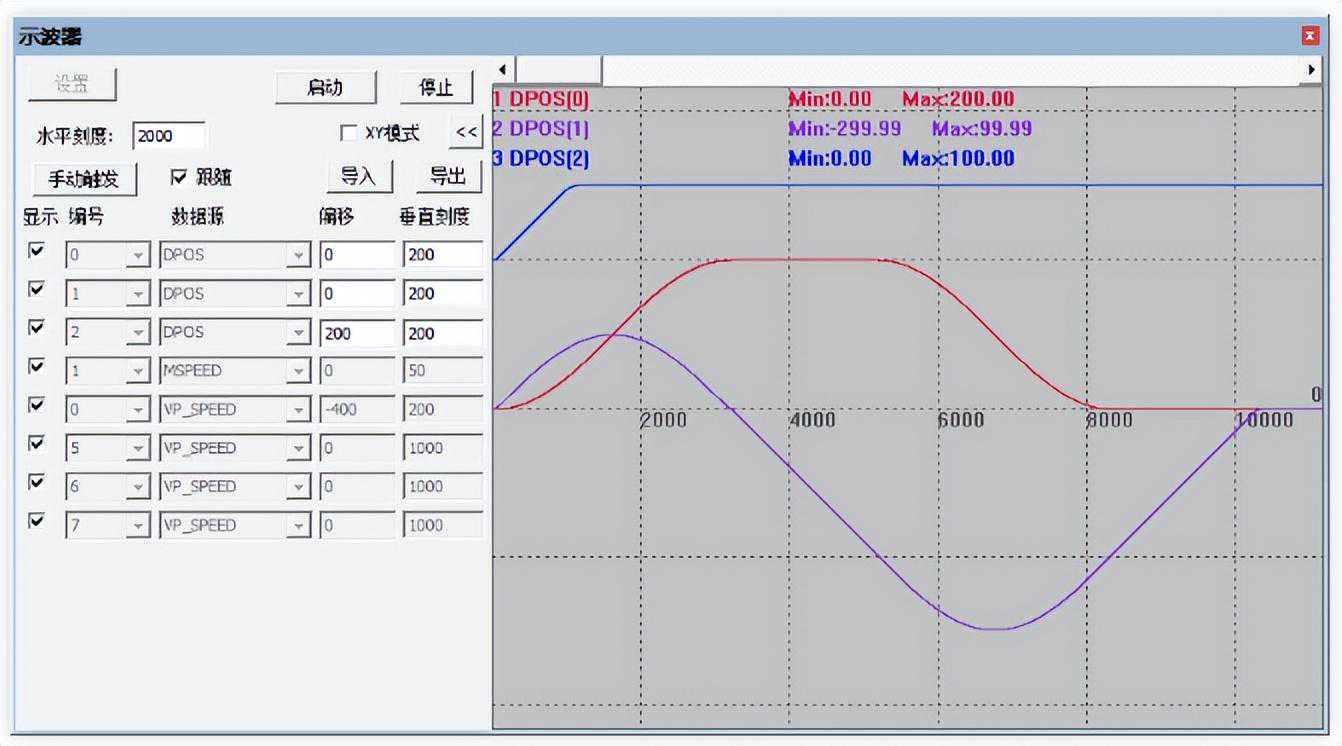Expand the first DPOS data source dropdown

pyautogui.click(x=298, y=256)
